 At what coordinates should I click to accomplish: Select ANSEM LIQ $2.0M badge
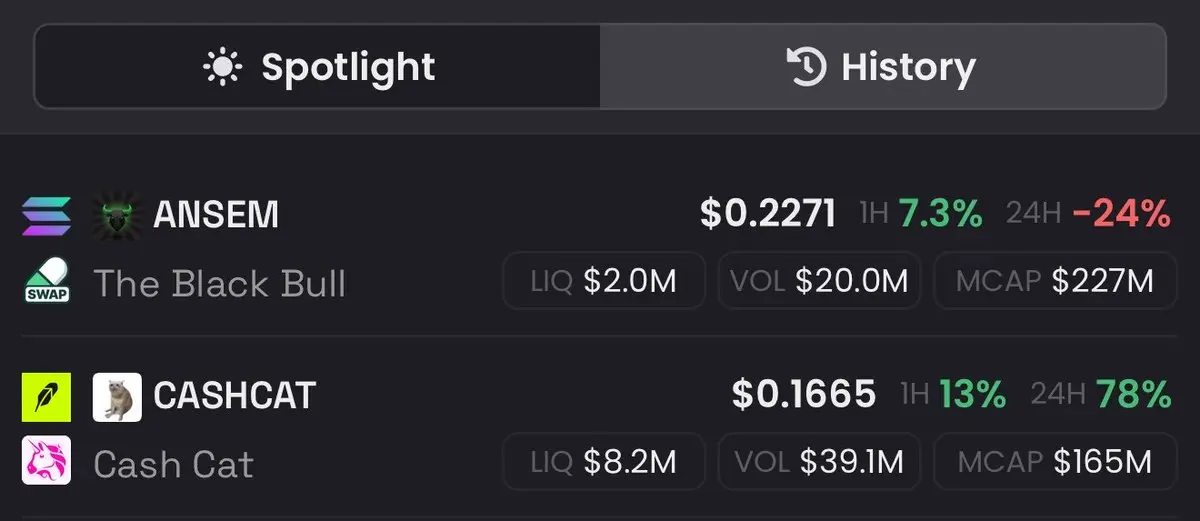click(x=604, y=281)
